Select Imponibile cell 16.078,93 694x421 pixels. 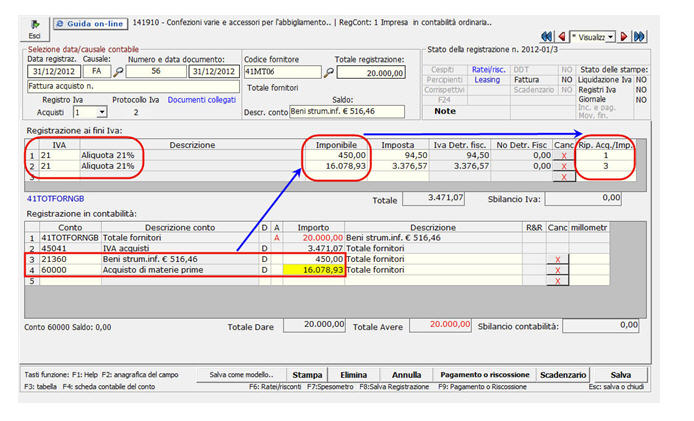(336, 166)
